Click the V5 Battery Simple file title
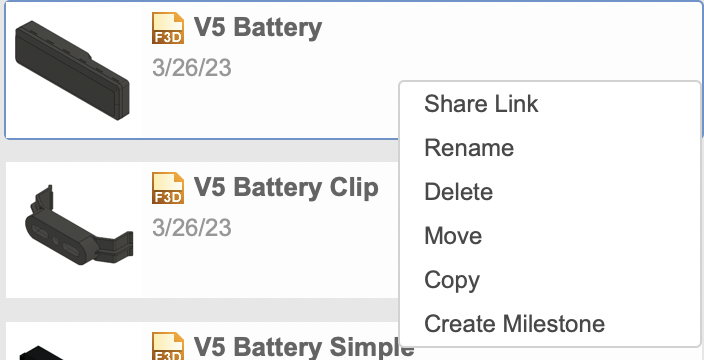Viewport: 704px width, 360px height. (304, 347)
